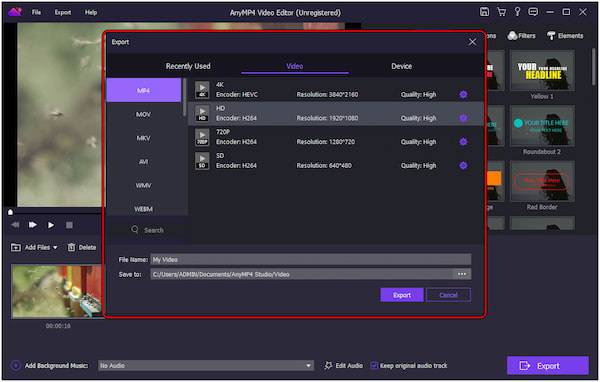Click the rewind playback button
Screen dimensions: 600x382
pos(15,225)
